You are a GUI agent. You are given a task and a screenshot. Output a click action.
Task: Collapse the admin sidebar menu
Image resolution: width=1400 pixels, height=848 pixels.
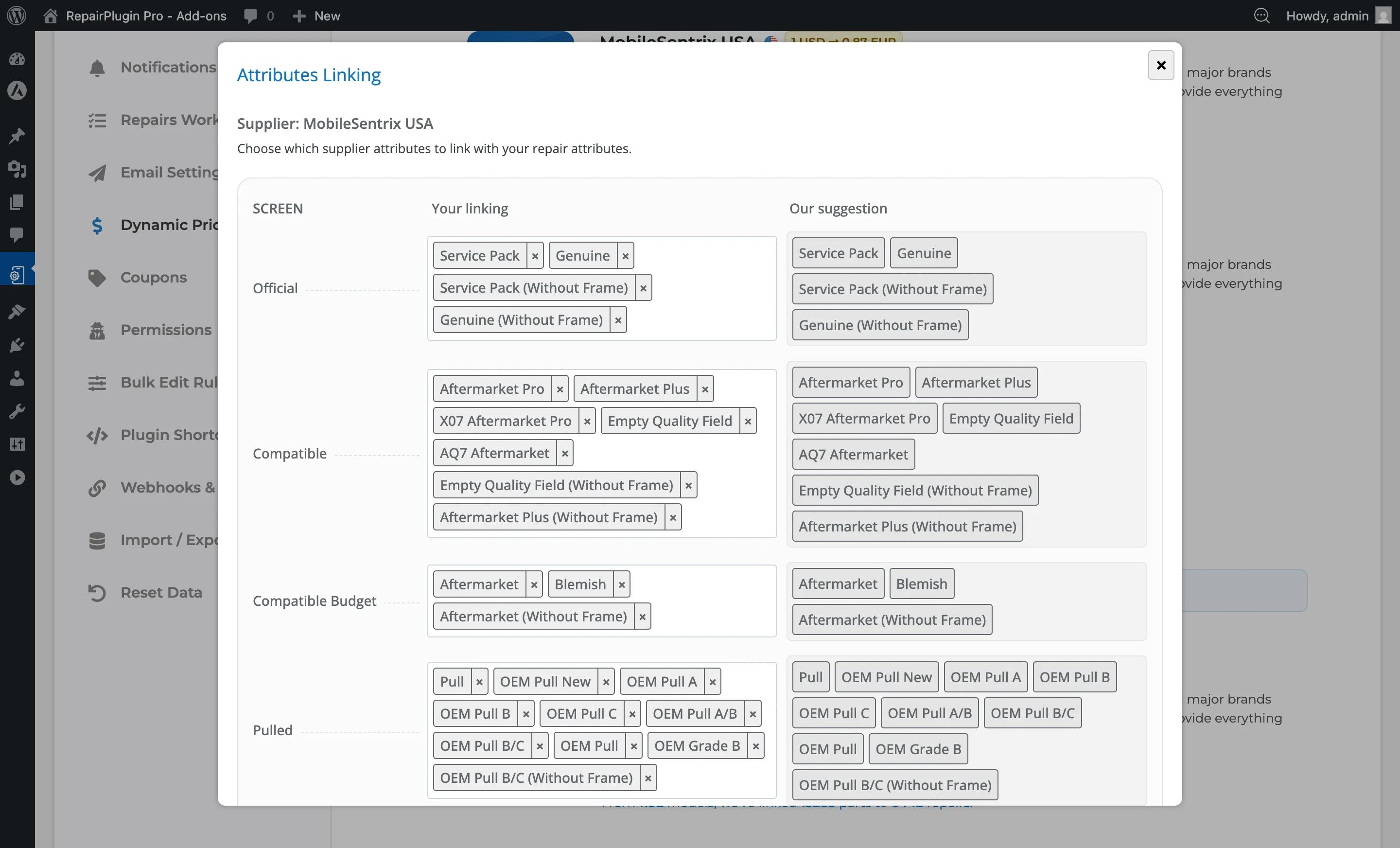point(17,477)
